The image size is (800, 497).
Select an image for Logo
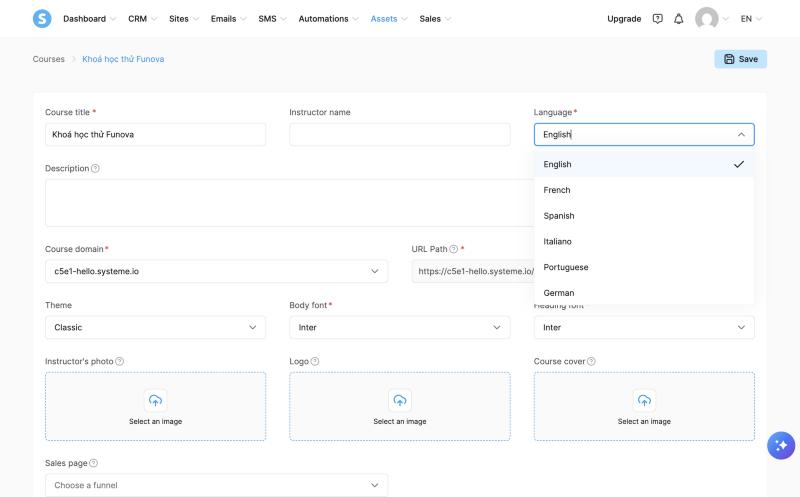tap(399, 406)
